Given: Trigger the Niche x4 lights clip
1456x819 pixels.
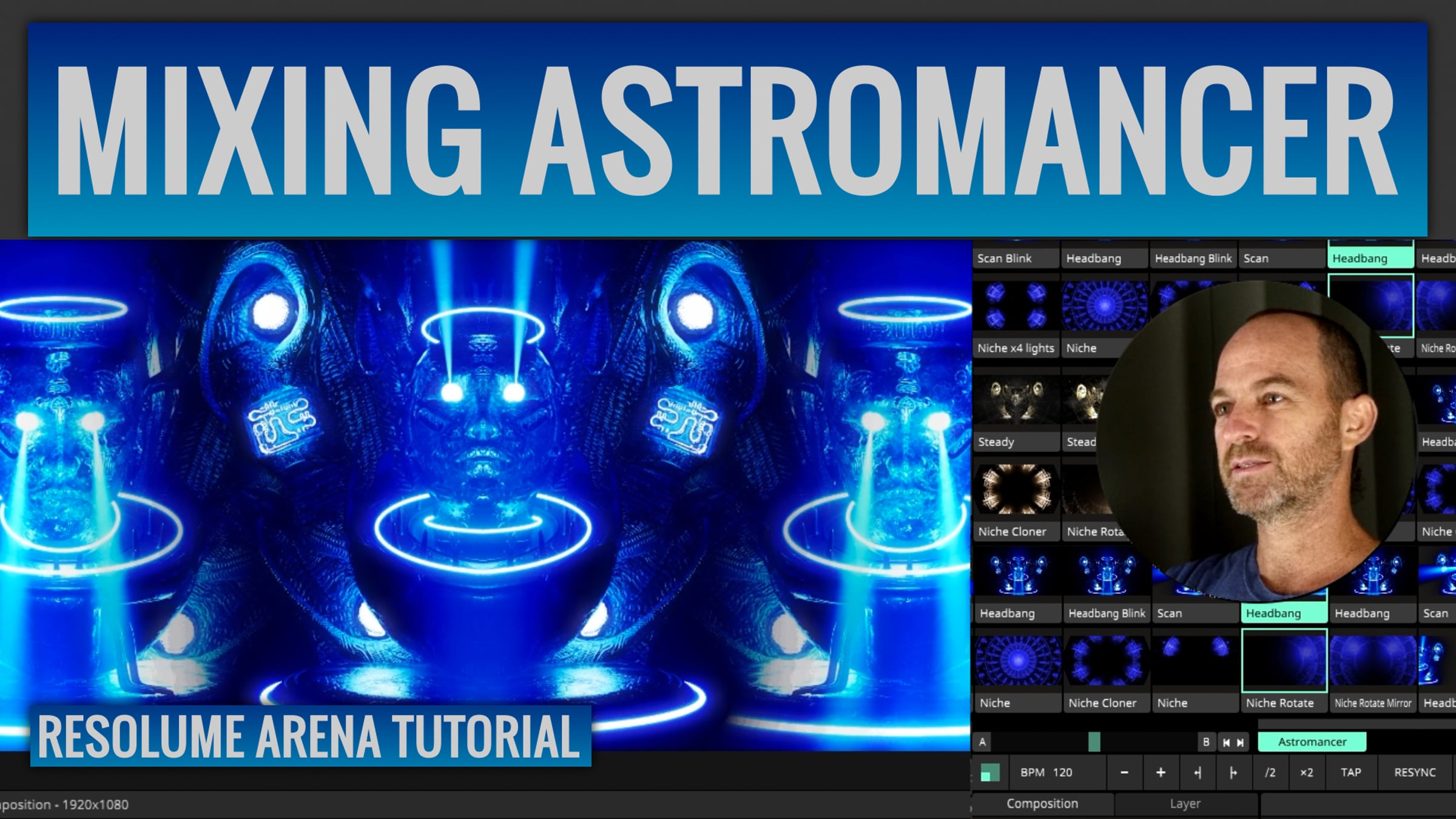Looking at the screenshot, I should point(1016,308).
